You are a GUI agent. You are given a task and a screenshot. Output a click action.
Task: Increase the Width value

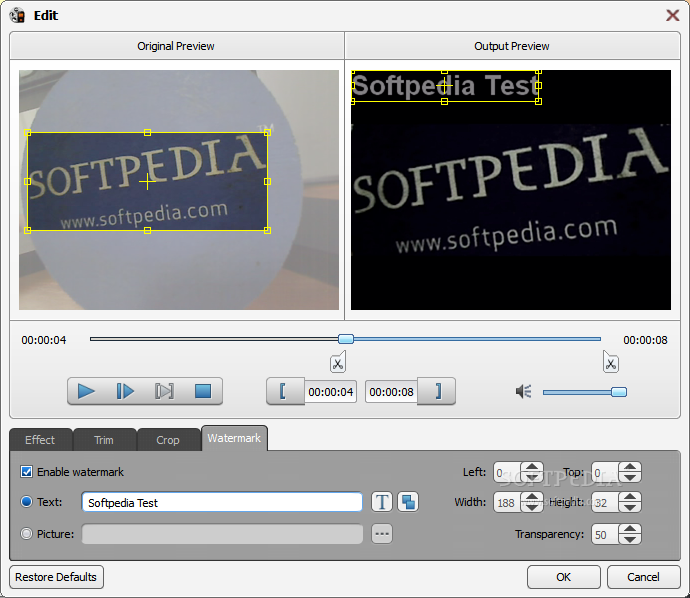(532, 497)
